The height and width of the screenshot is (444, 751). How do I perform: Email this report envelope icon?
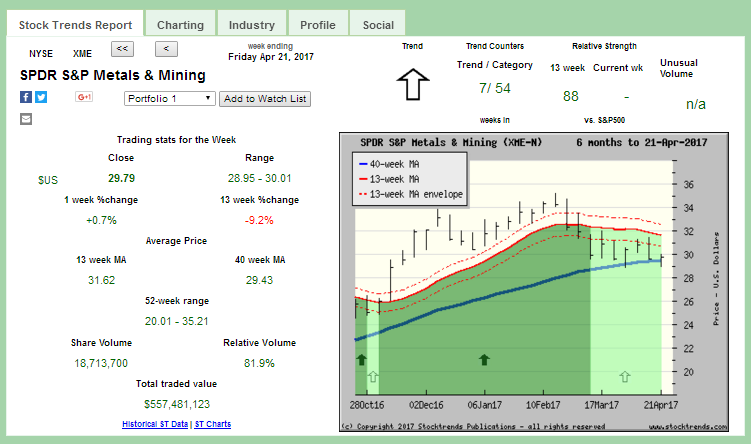(26, 119)
